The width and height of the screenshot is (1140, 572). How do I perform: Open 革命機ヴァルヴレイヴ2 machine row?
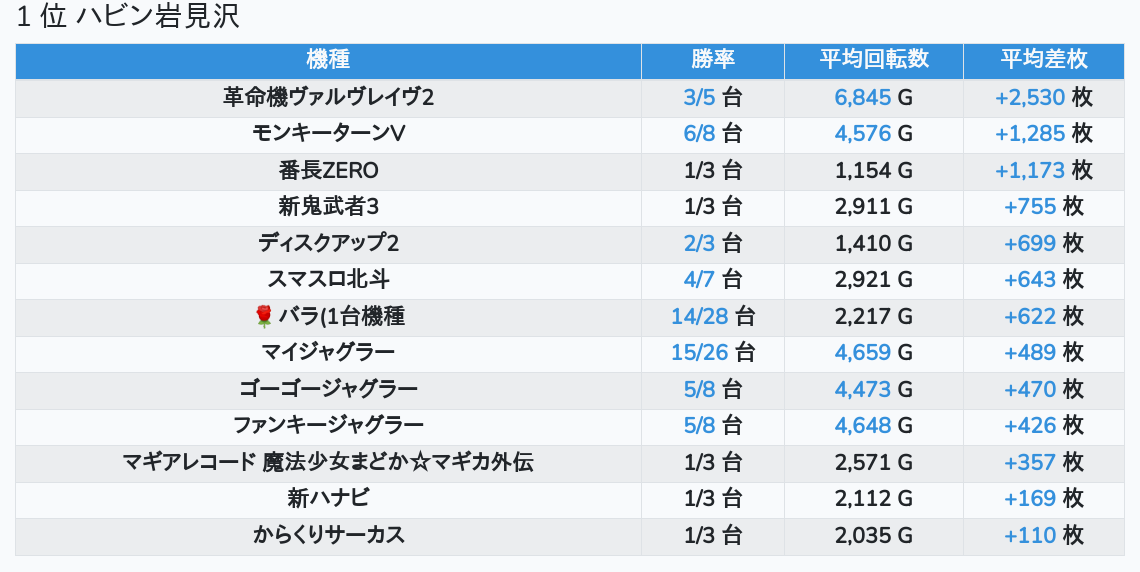coord(328,98)
